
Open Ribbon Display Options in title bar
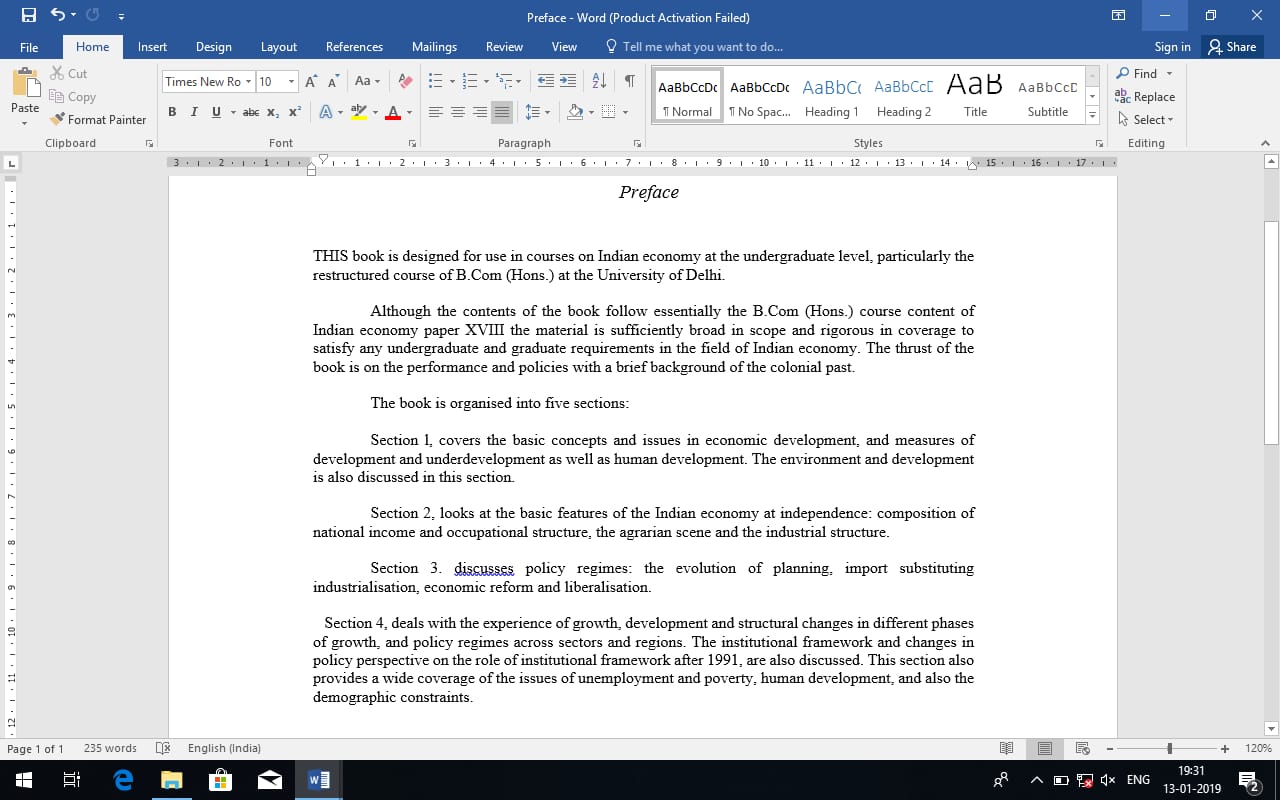coord(1118,16)
